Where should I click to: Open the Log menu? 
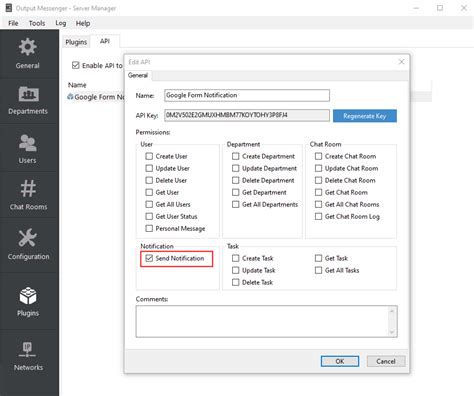coord(61,23)
